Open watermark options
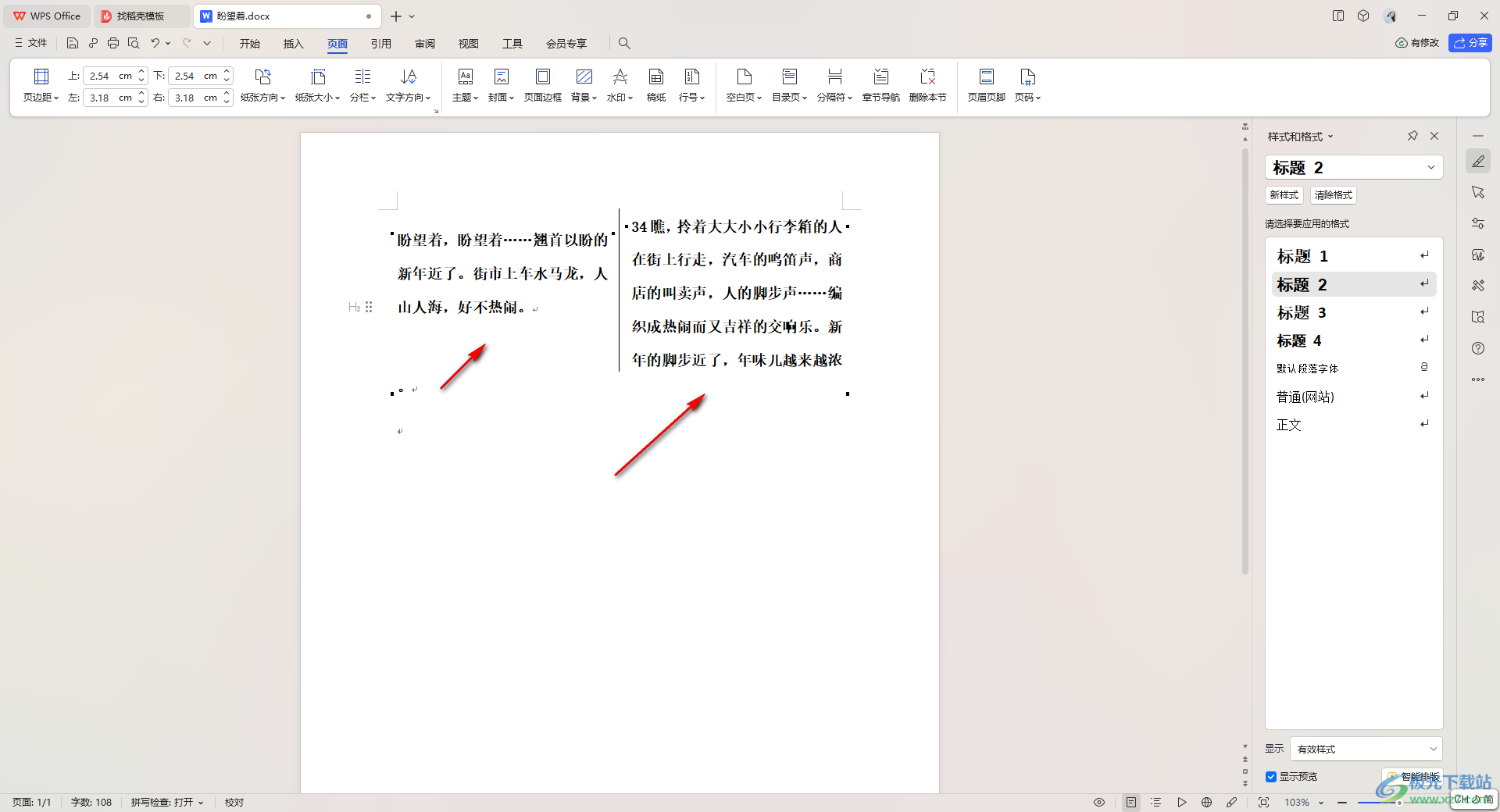The height and width of the screenshot is (812, 1500). click(620, 85)
